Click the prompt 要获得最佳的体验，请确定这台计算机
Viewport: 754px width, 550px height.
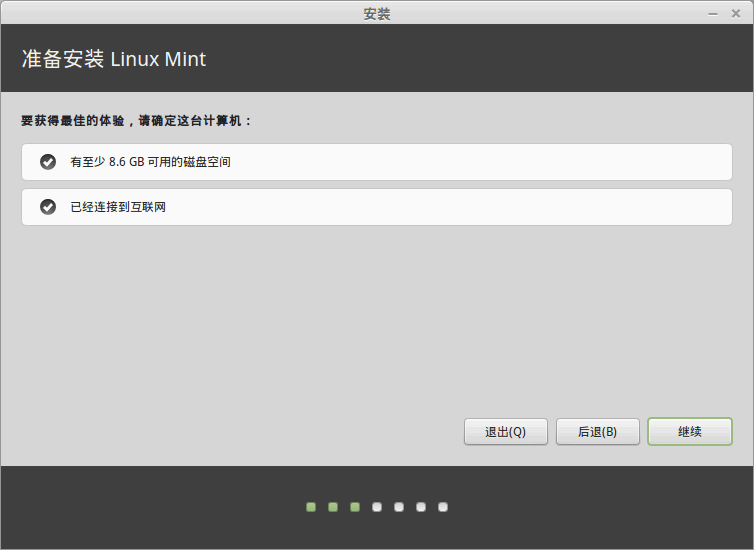click(136, 121)
